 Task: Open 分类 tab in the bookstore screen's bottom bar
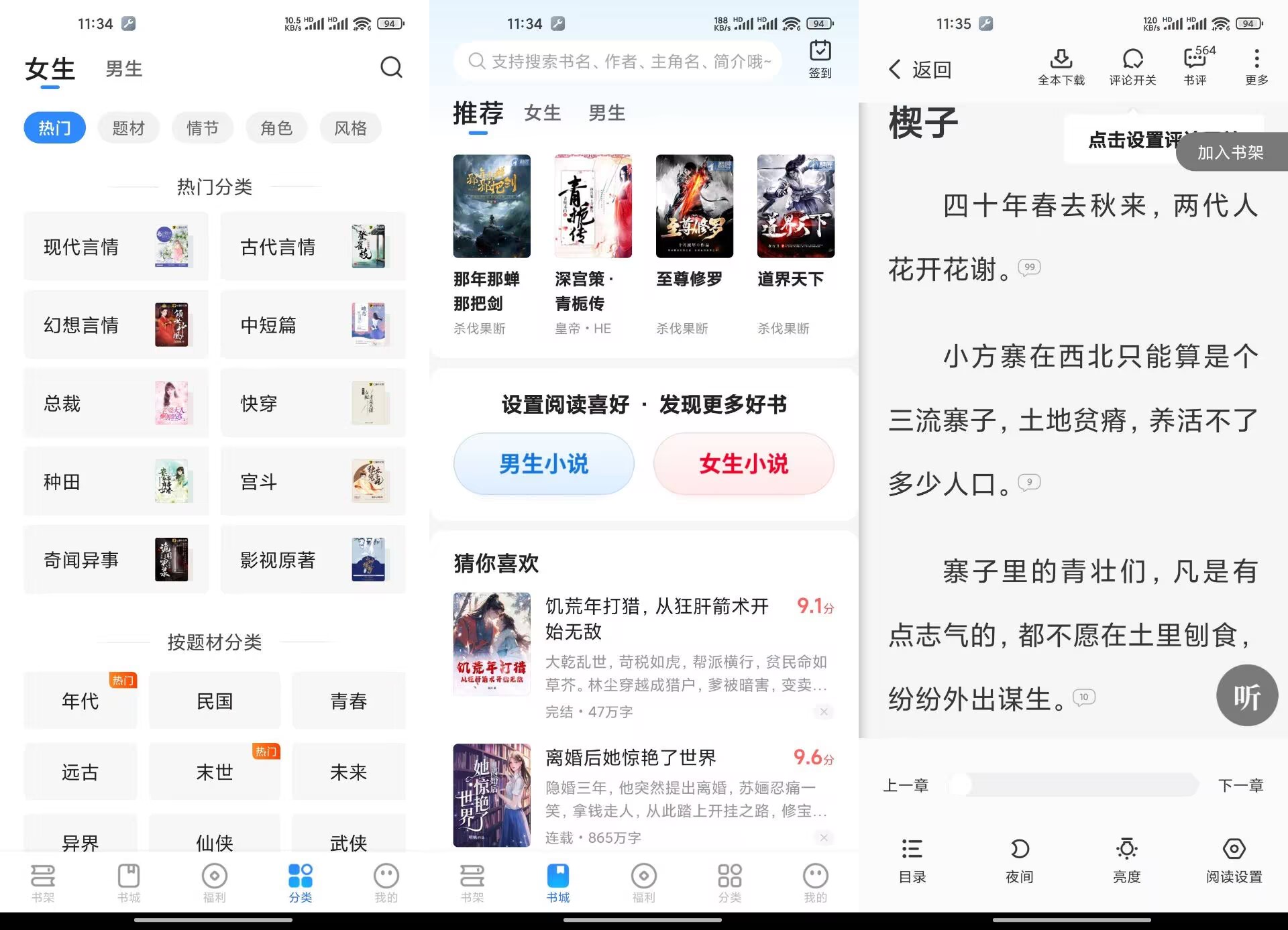[729, 883]
